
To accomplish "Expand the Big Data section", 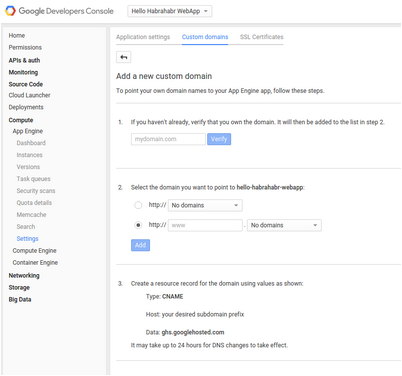I will (x=20, y=299).
